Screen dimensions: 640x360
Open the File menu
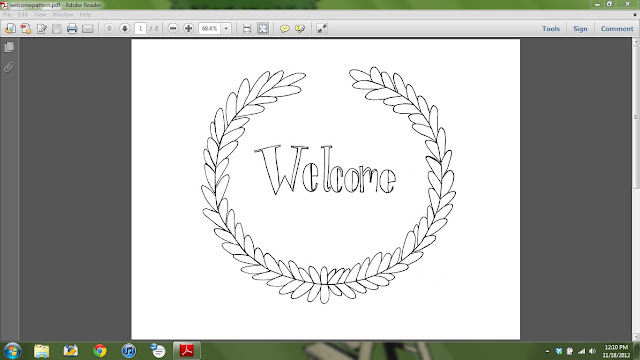tap(7, 15)
